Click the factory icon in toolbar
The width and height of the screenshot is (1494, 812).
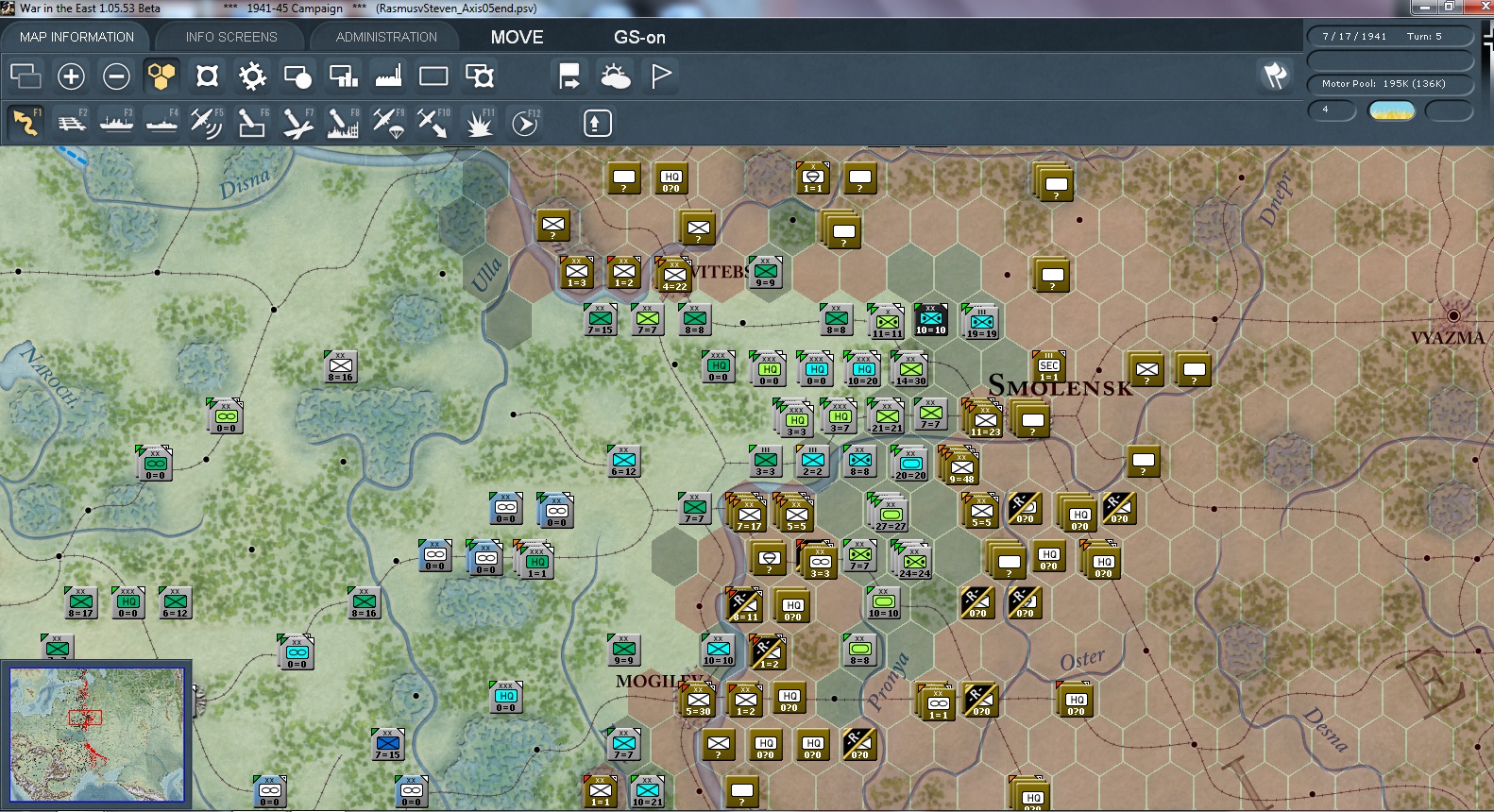388,76
